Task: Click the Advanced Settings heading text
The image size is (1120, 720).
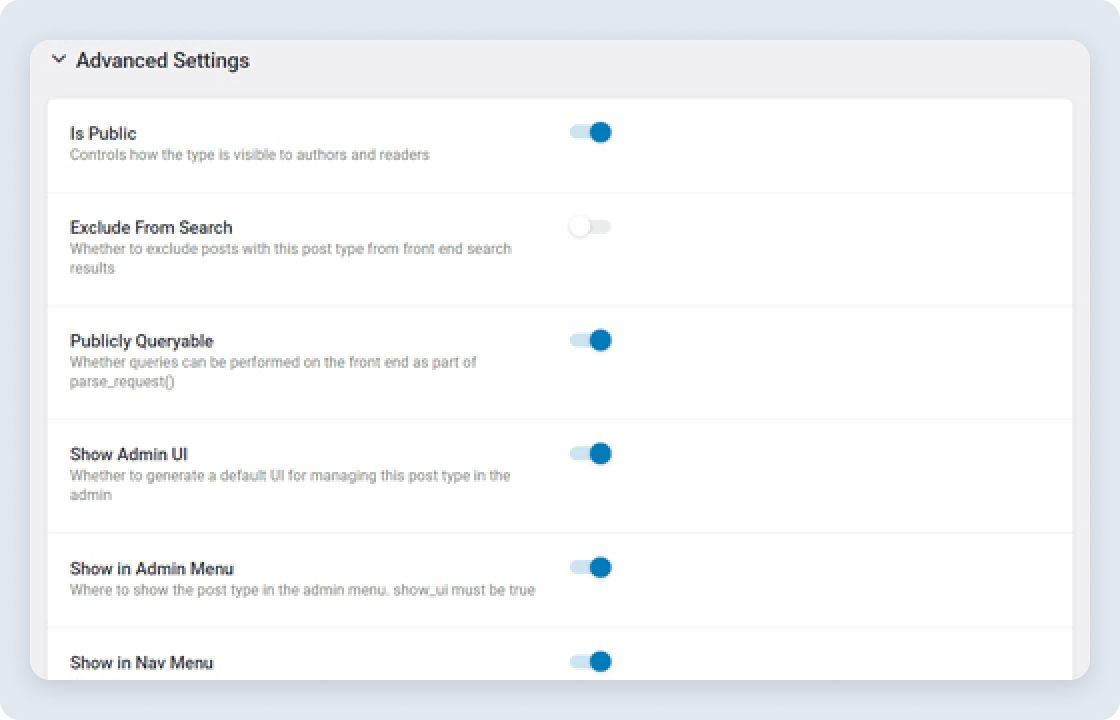Action: [163, 61]
